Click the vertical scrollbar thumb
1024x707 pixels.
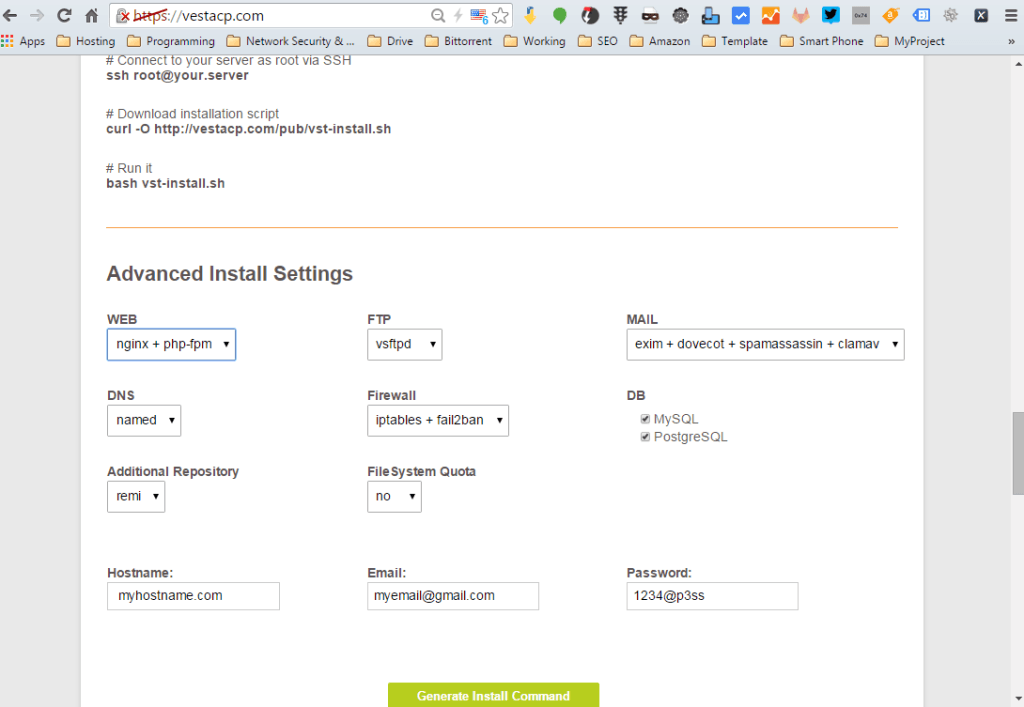tap(1018, 453)
